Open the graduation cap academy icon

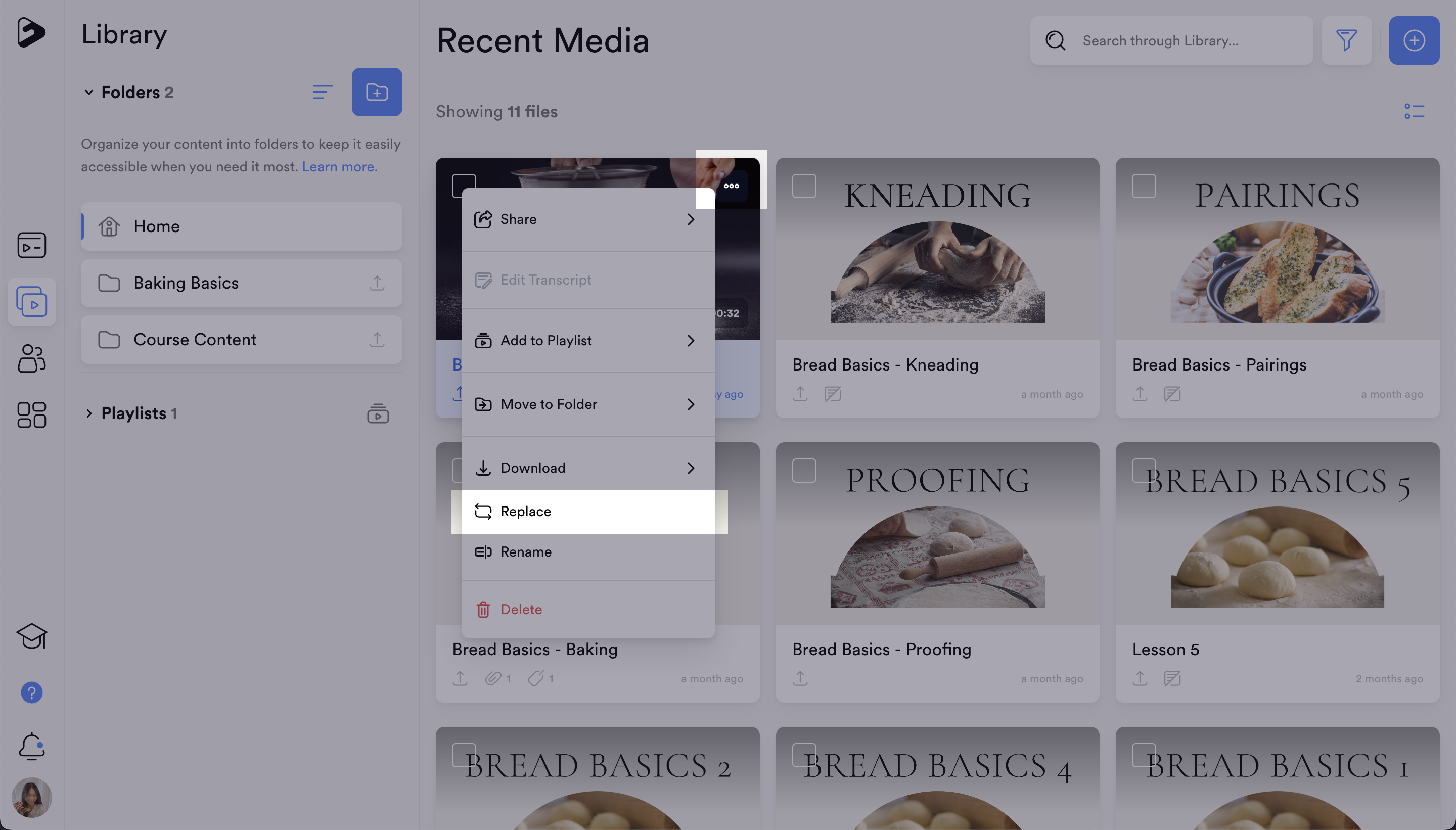click(x=31, y=636)
